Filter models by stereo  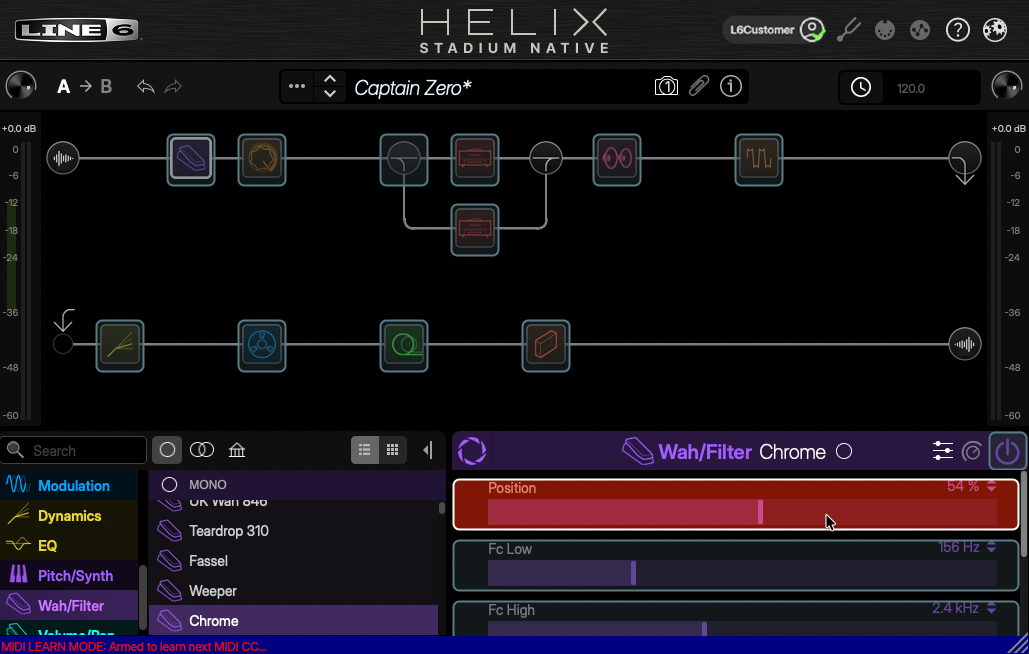(x=202, y=450)
